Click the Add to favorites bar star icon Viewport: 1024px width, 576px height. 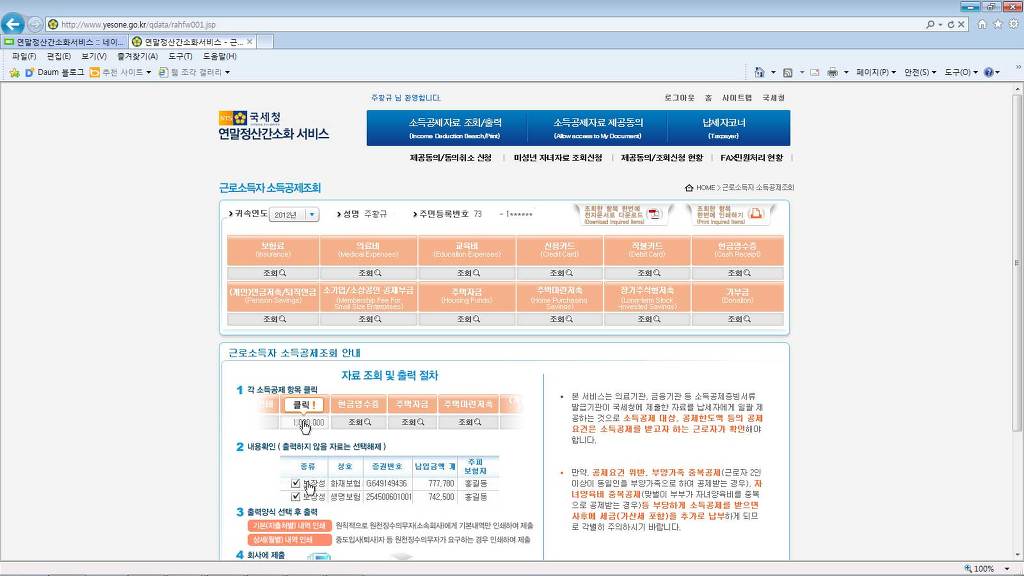[x=14, y=72]
